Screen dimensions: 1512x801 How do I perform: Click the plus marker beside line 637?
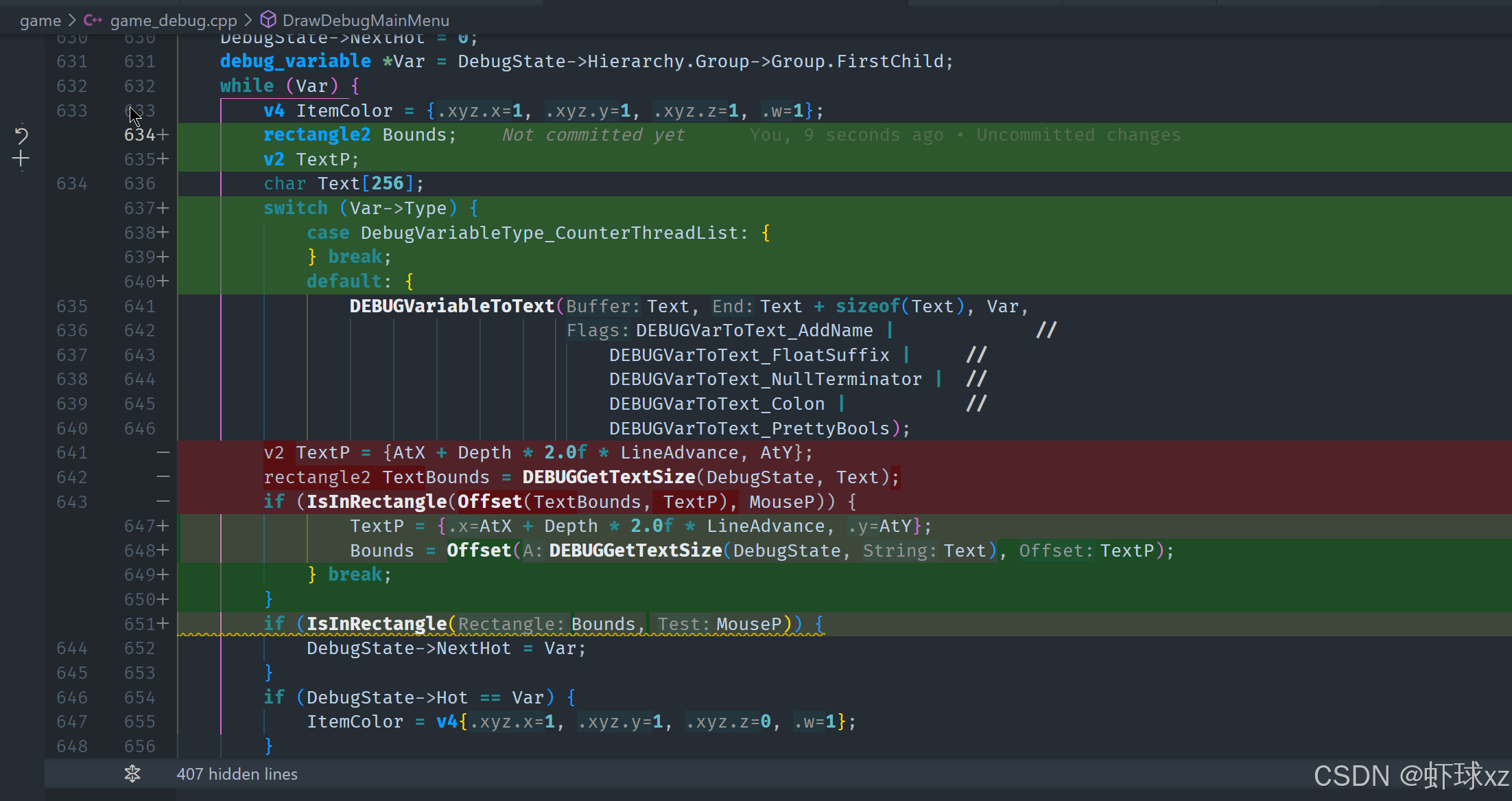click(163, 208)
